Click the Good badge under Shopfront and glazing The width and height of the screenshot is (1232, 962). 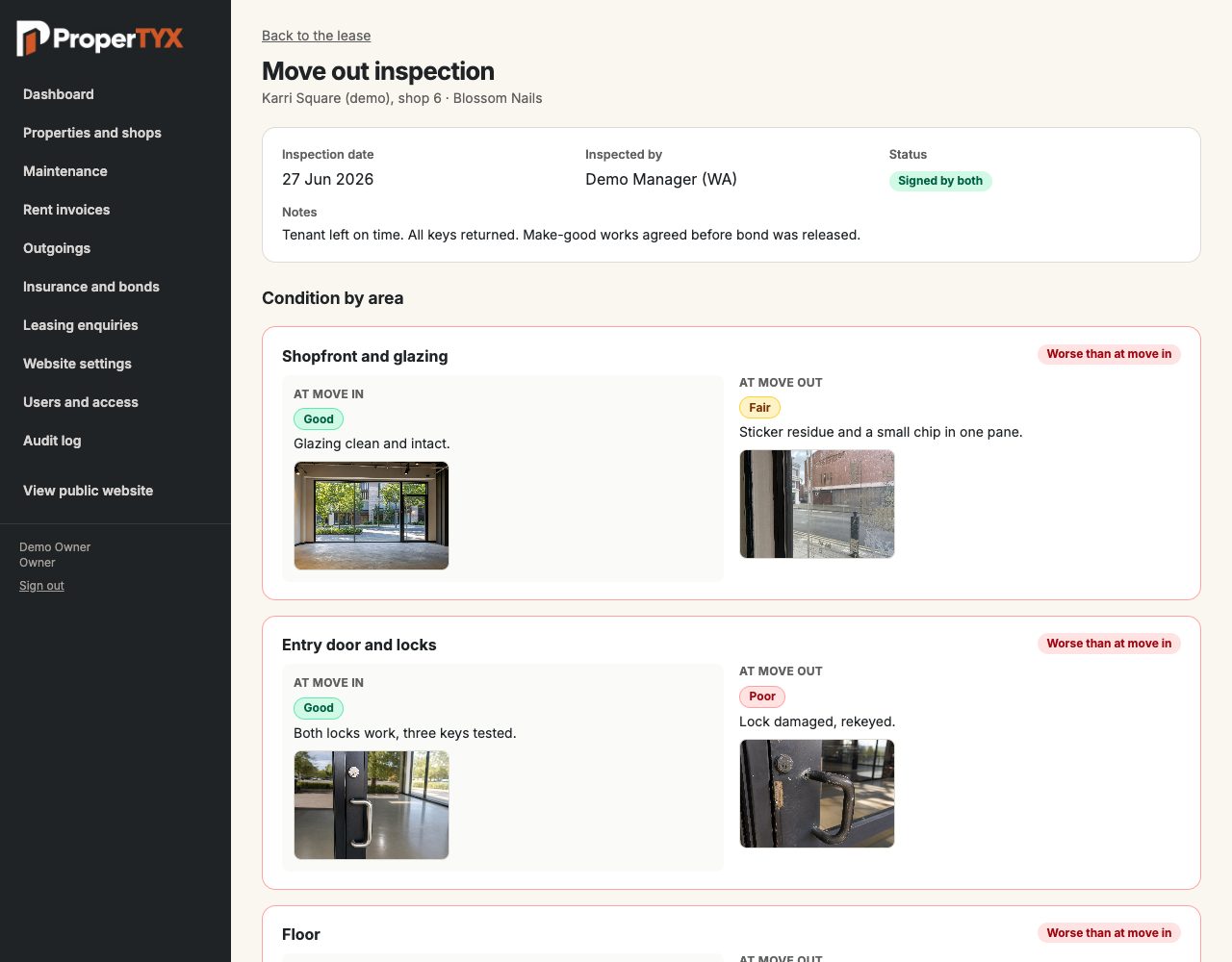319,419
